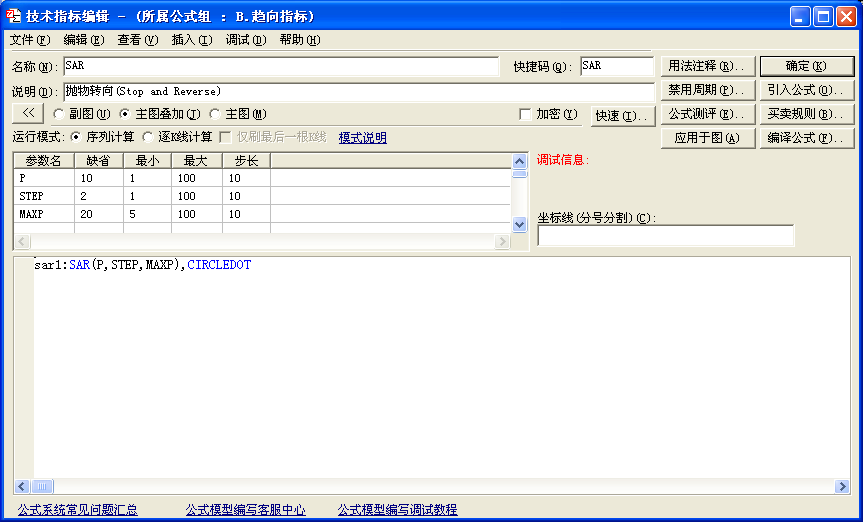Screen dimensions: 863x522
Task: Select the 逐K线计算 run mode radio
Action: 148,137
